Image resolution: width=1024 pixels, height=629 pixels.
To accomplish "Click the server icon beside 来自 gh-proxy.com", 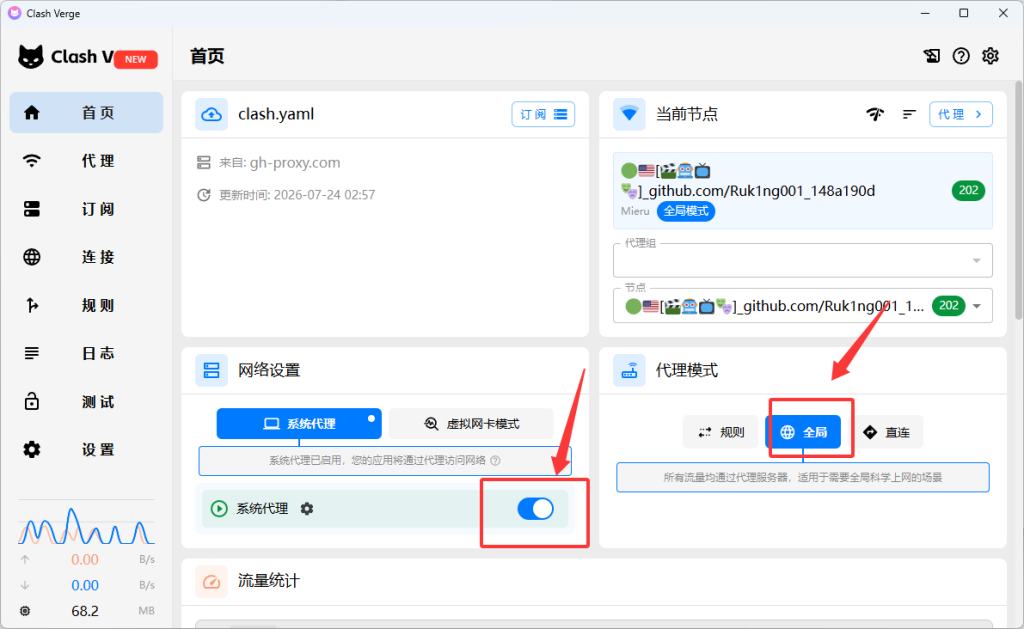I will click(204, 163).
